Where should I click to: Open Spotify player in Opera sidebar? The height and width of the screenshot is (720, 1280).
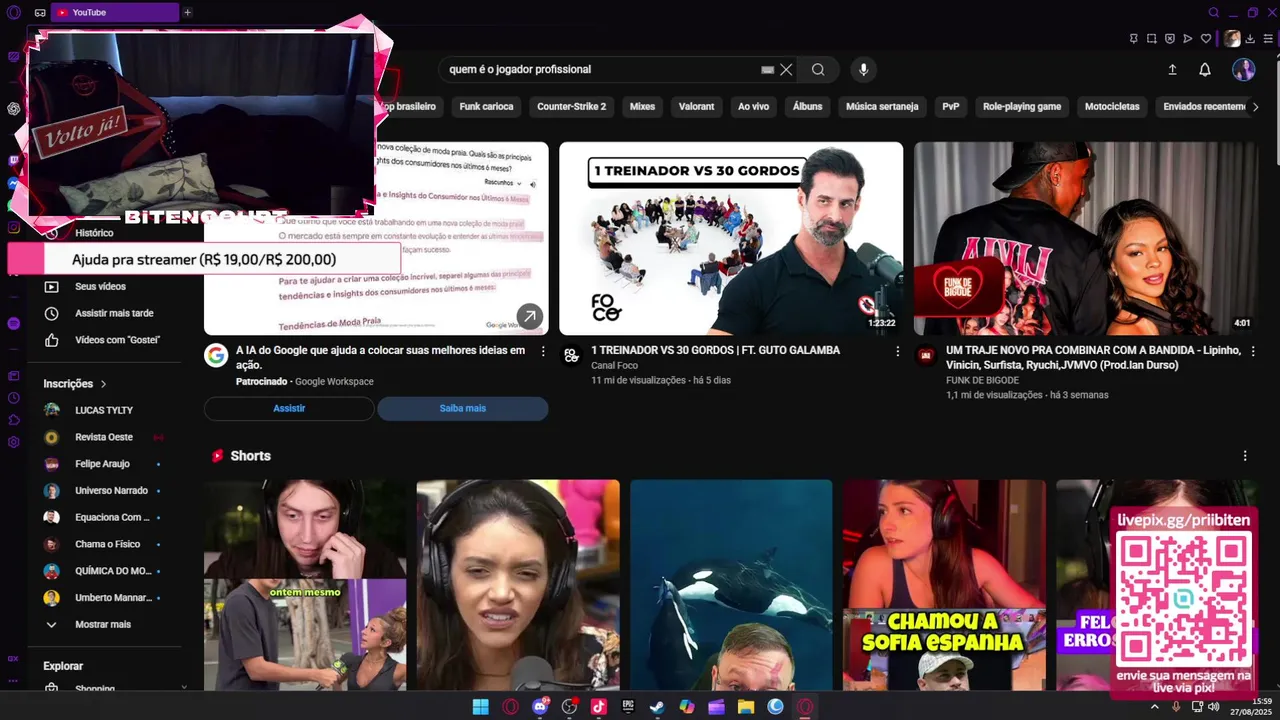point(14,323)
